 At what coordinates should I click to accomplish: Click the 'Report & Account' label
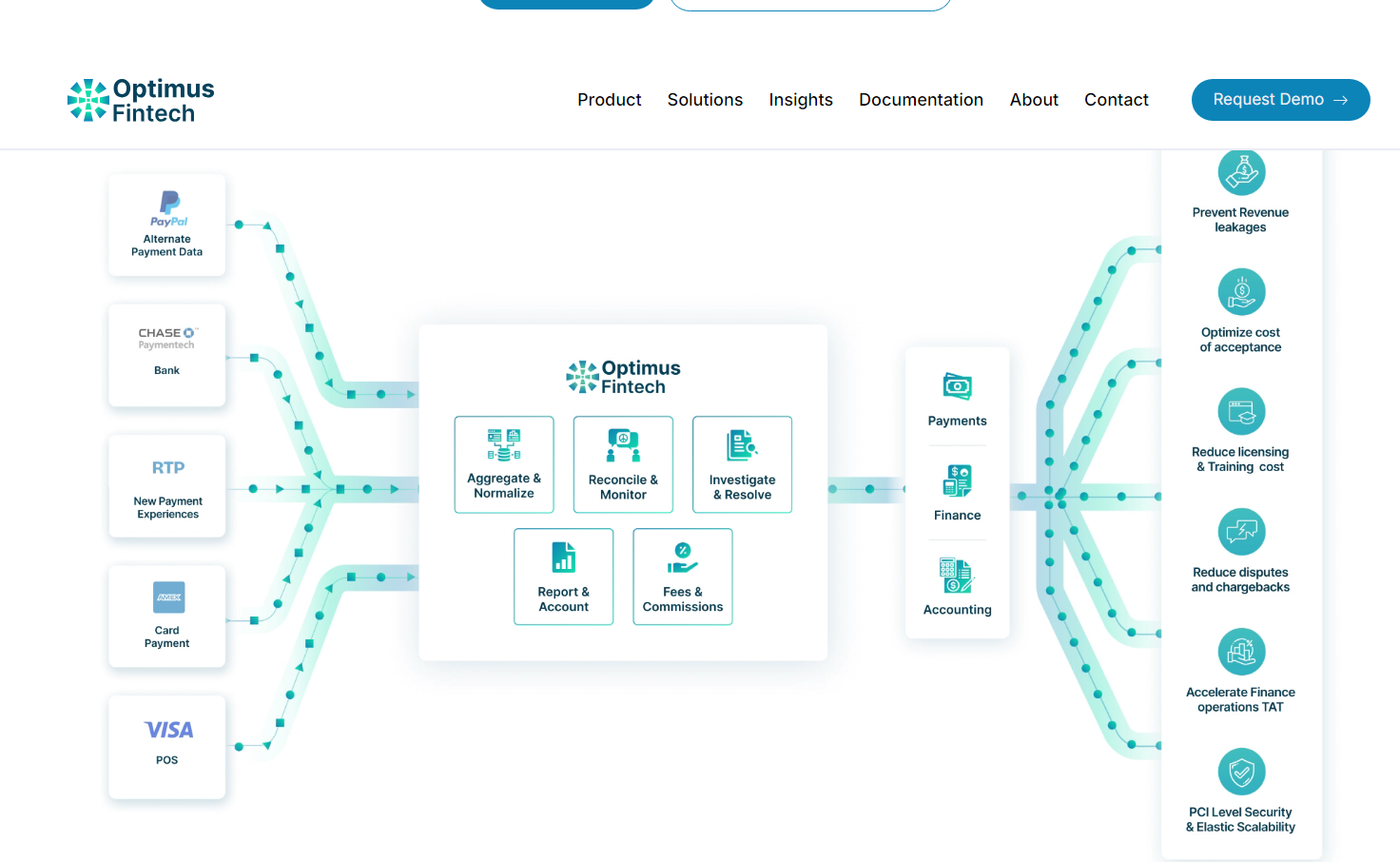click(x=564, y=599)
